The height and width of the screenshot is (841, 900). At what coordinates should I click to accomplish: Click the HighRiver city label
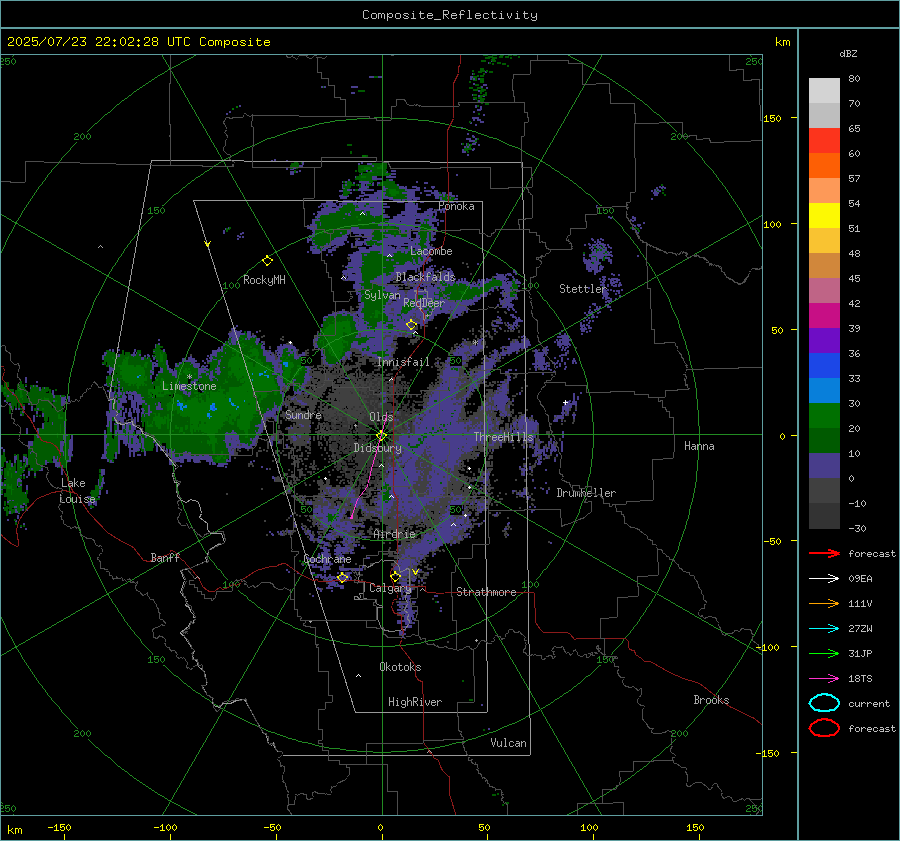[x=415, y=702]
